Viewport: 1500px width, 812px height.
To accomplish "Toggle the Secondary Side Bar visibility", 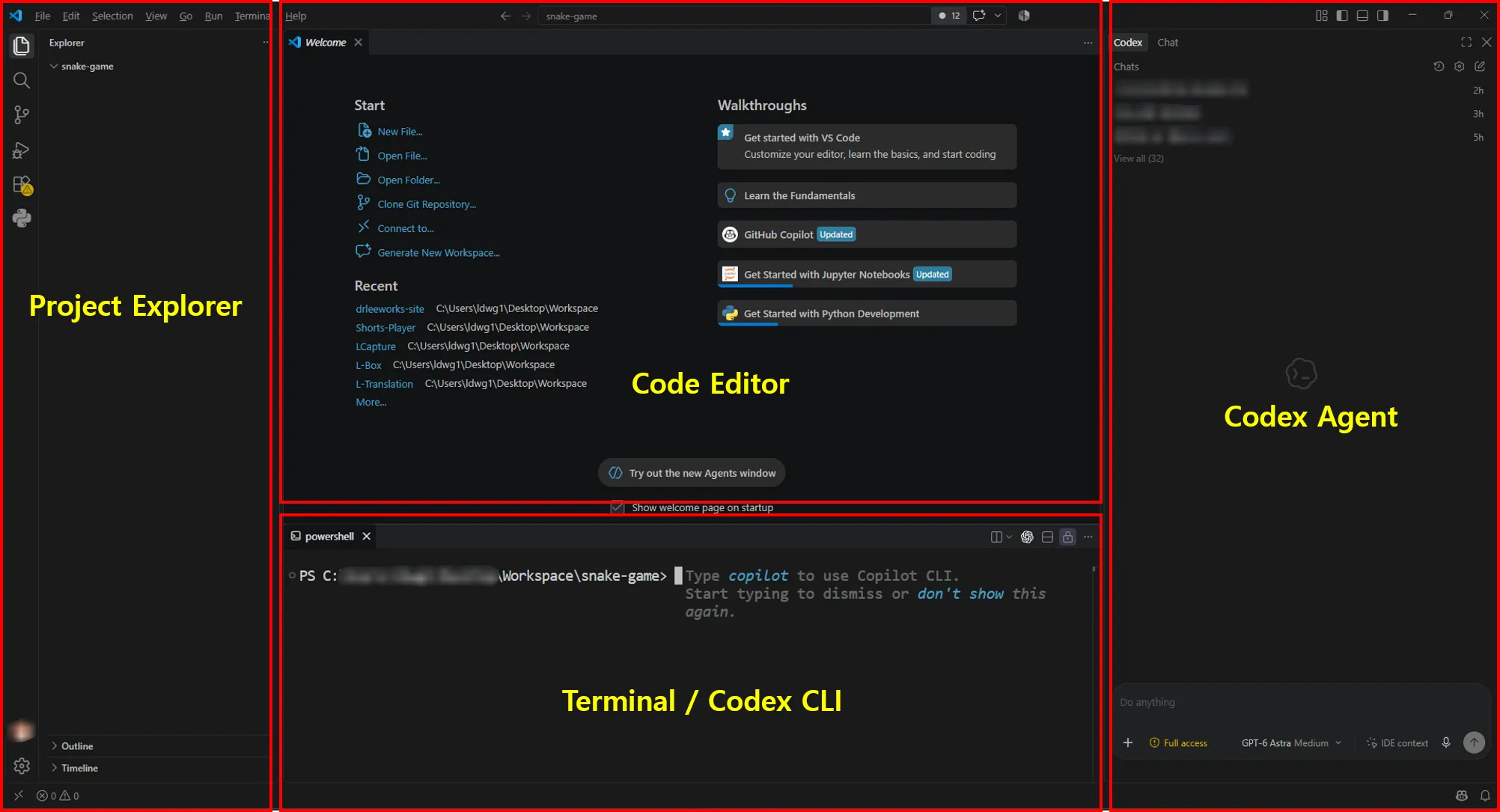I will 1382,16.
